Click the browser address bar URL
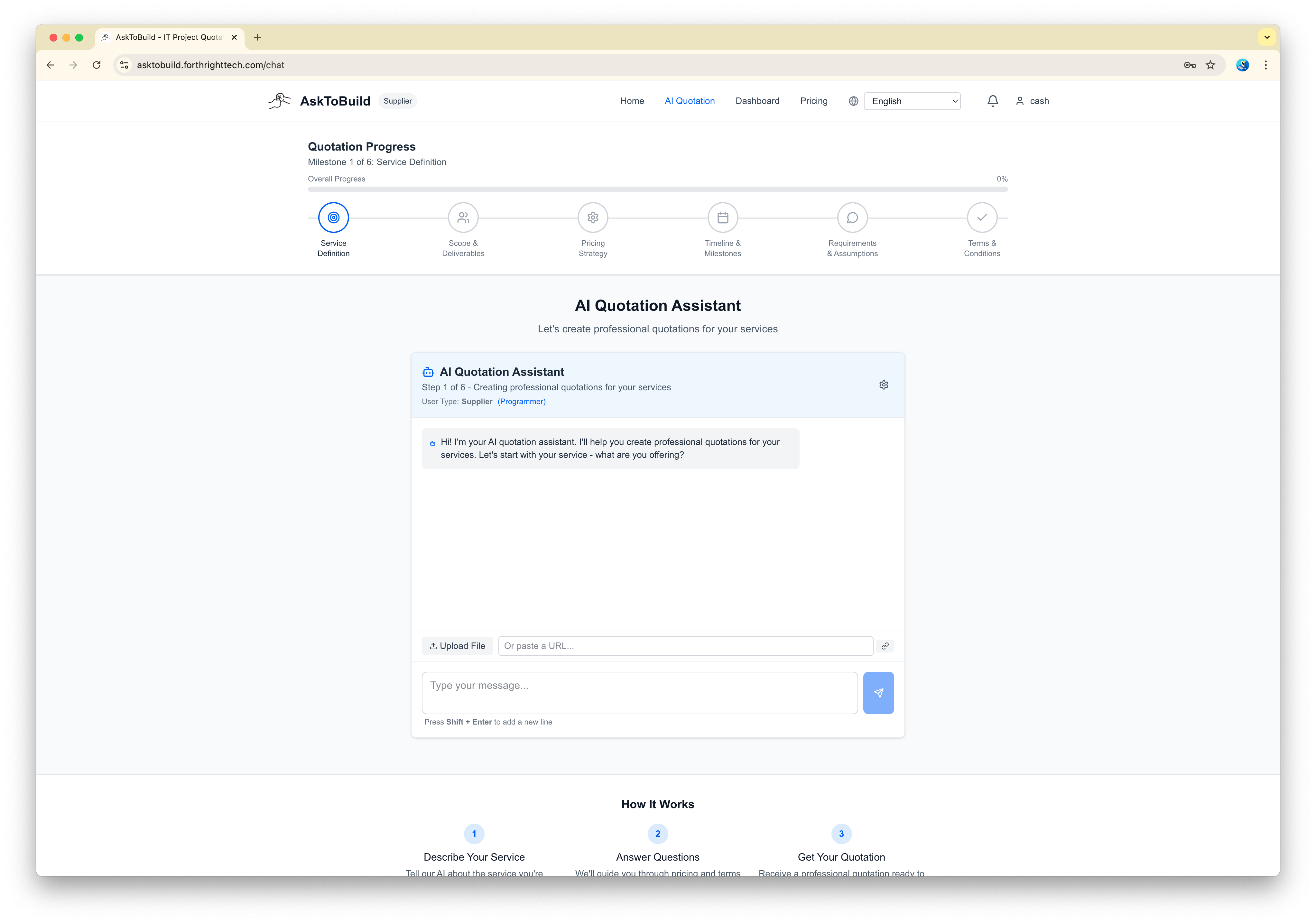1316x924 pixels. 210,65
